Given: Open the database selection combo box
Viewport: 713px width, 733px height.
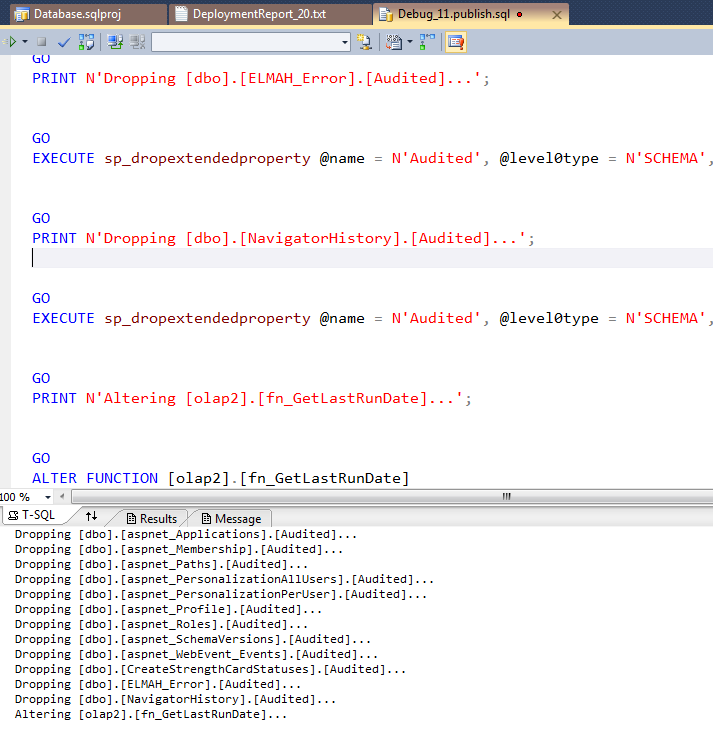Looking at the screenshot, I should 251,43.
